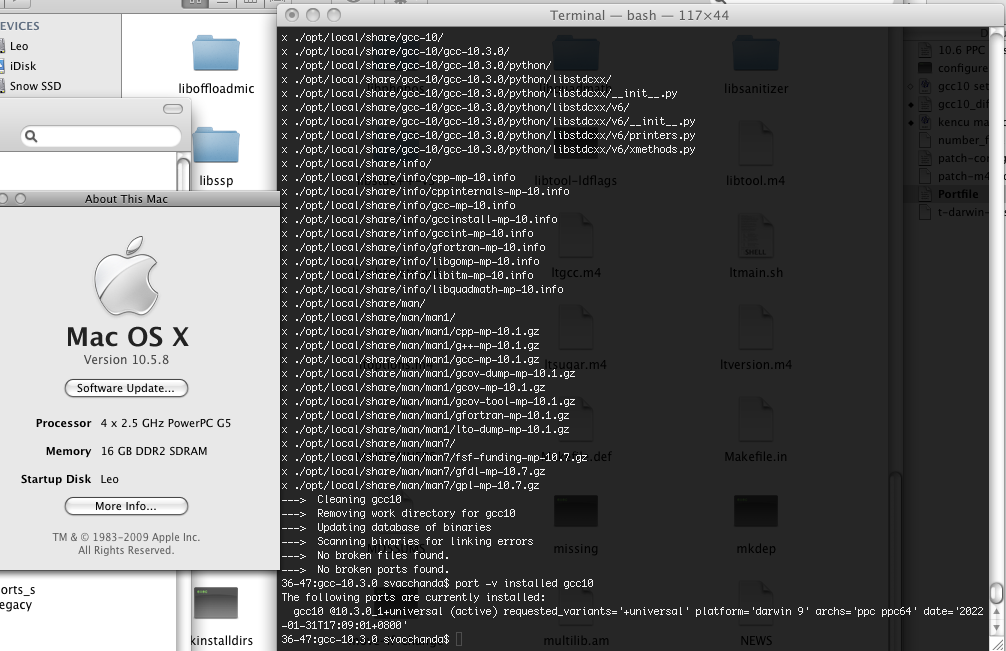Click the Terminal scrollbar down arrow

coord(996,627)
